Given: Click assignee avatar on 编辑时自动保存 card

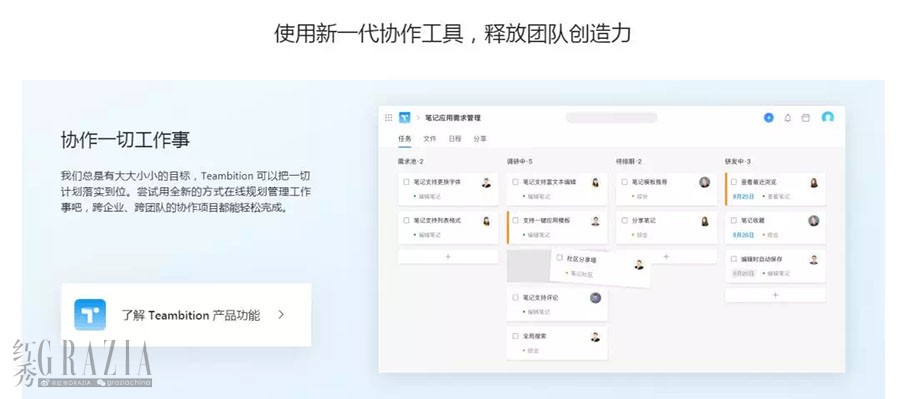Looking at the screenshot, I should pyautogui.click(x=813, y=259).
